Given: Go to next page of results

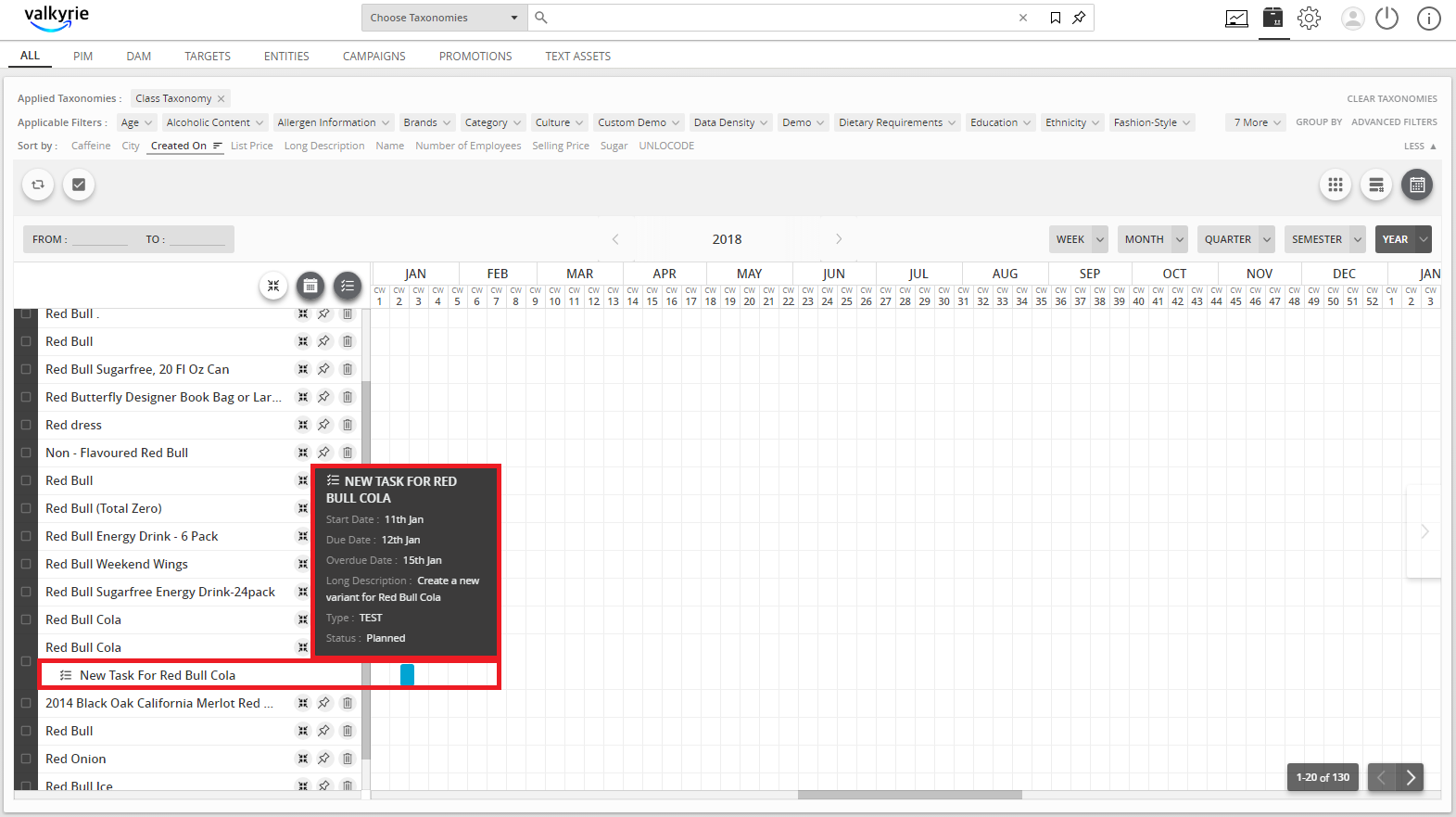Looking at the screenshot, I should tap(1411, 777).
